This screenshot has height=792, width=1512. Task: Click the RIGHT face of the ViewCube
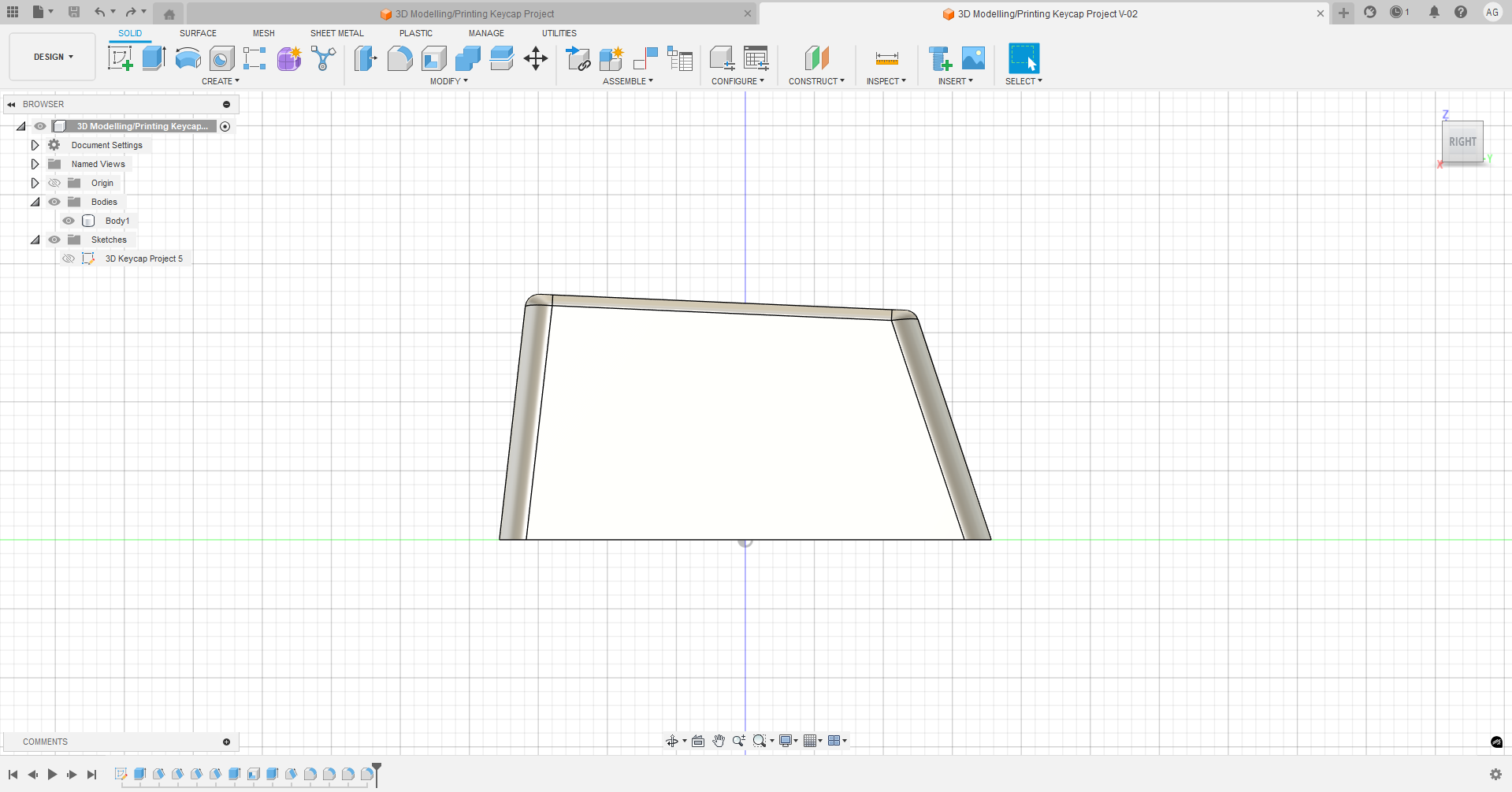[x=1462, y=142]
